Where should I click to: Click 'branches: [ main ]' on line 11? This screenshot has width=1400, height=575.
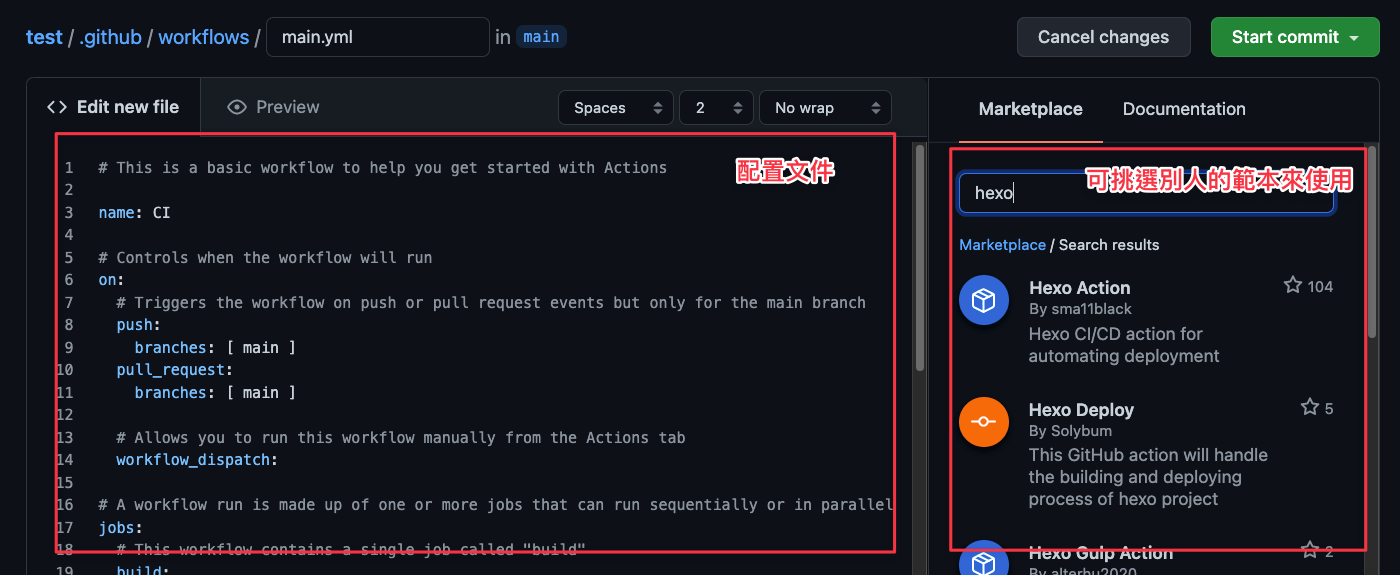pos(215,393)
